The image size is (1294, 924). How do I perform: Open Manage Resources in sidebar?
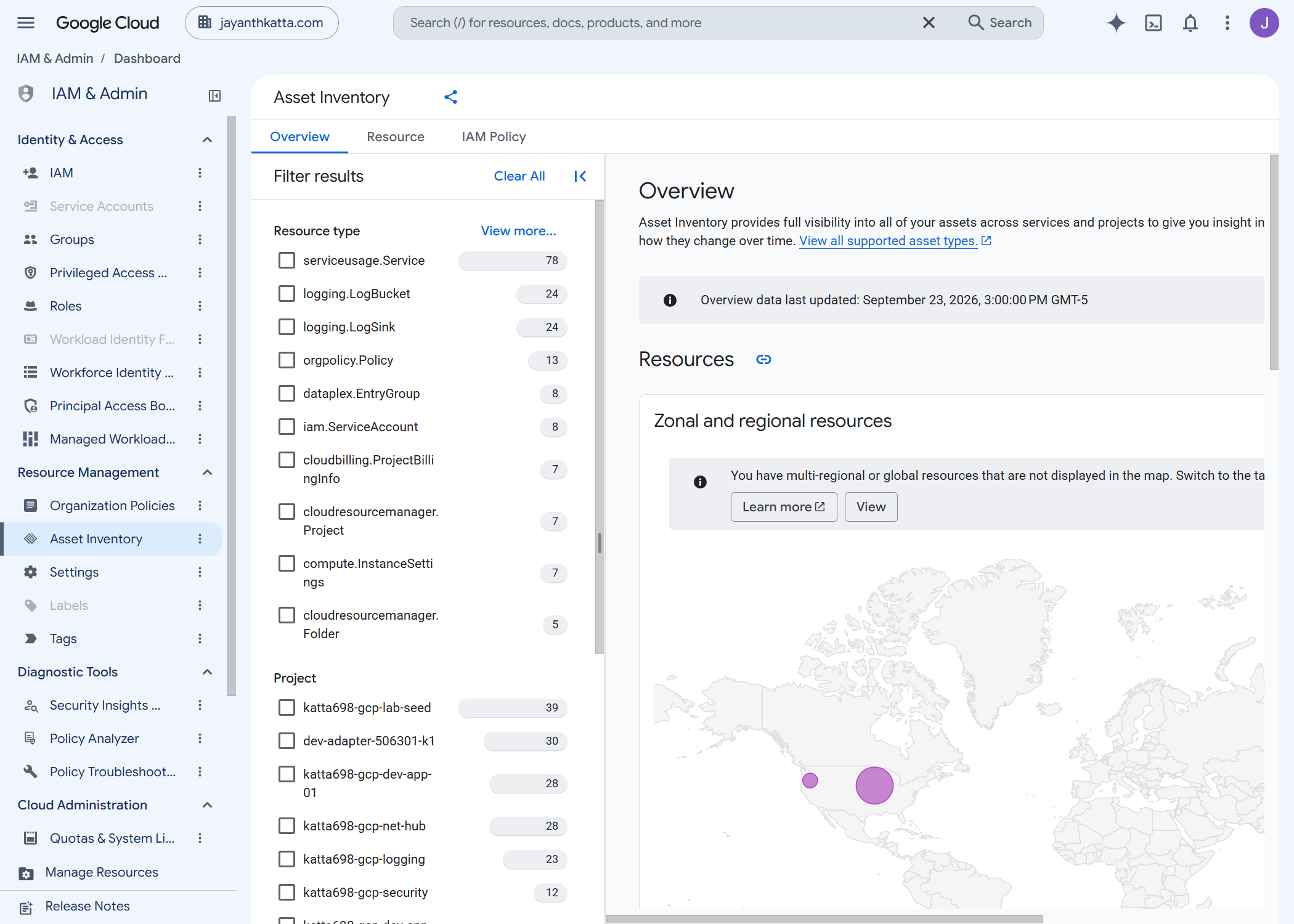(x=102, y=873)
